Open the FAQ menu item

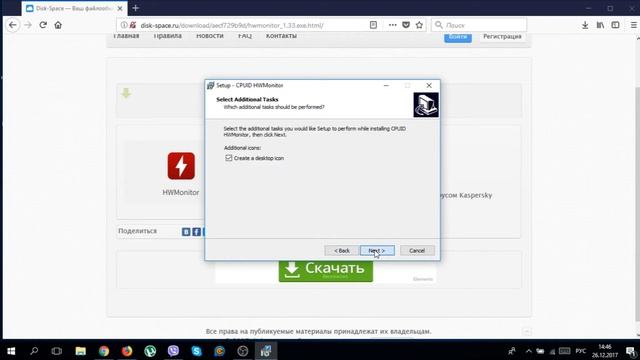click(x=245, y=36)
